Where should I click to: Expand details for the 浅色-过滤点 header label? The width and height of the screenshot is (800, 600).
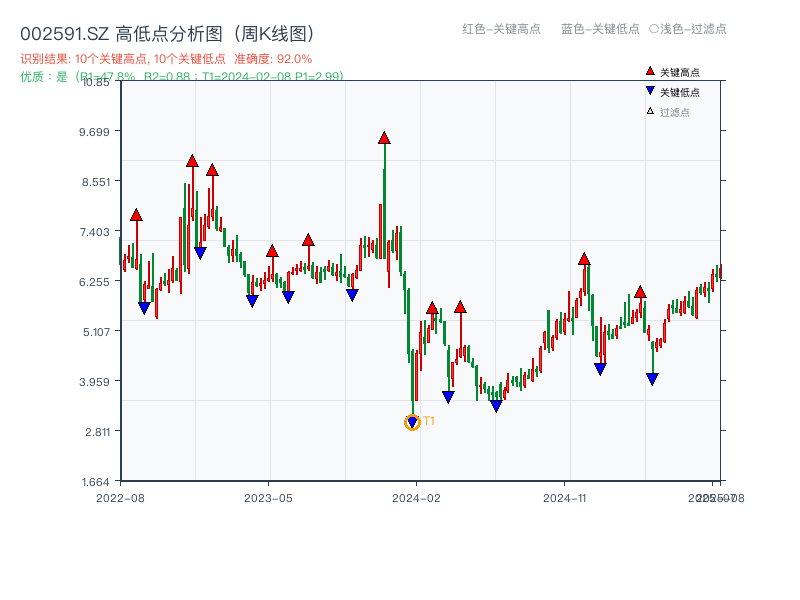[x=692, y=30]
